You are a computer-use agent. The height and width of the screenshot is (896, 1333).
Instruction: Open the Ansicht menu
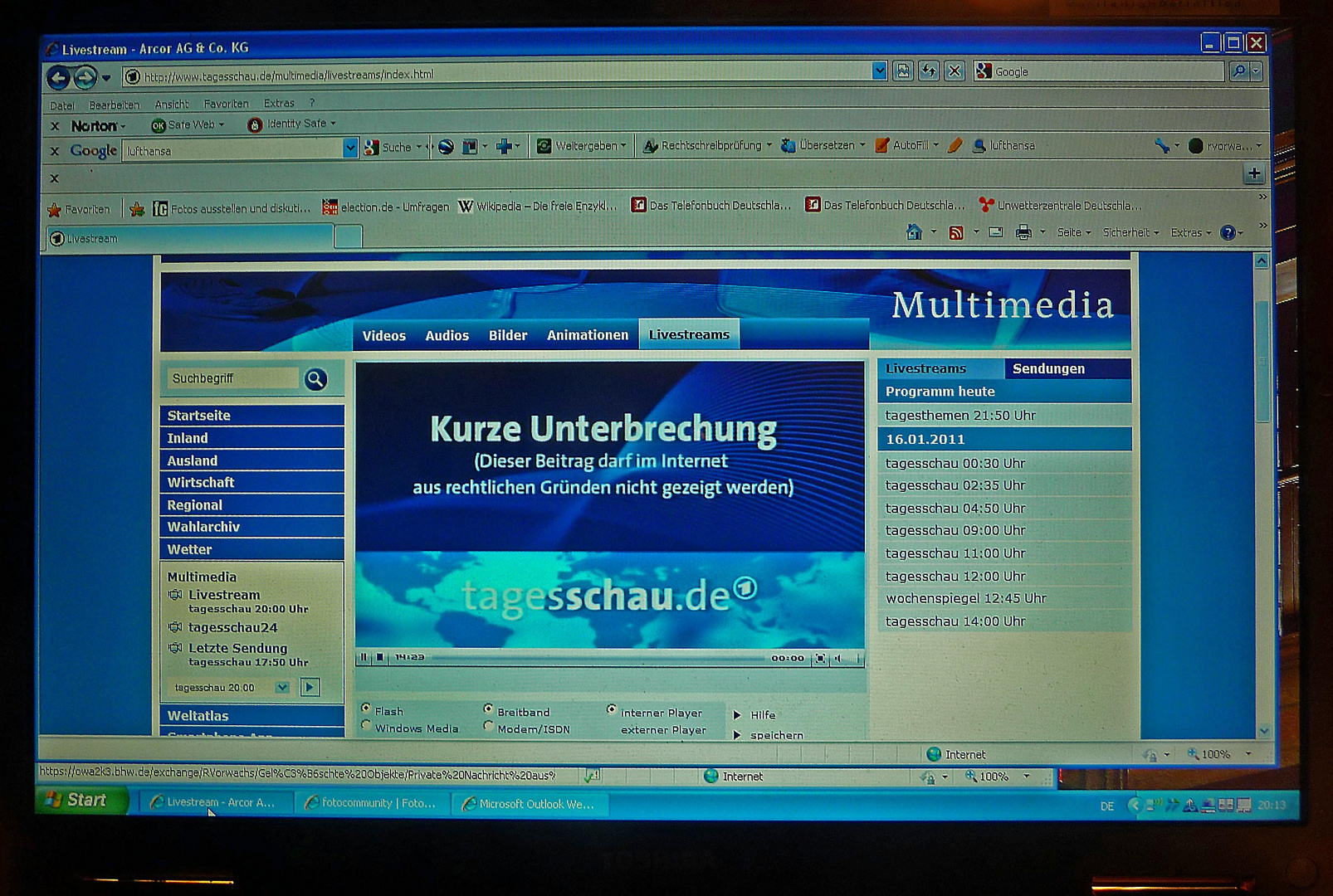coord(172,105)
